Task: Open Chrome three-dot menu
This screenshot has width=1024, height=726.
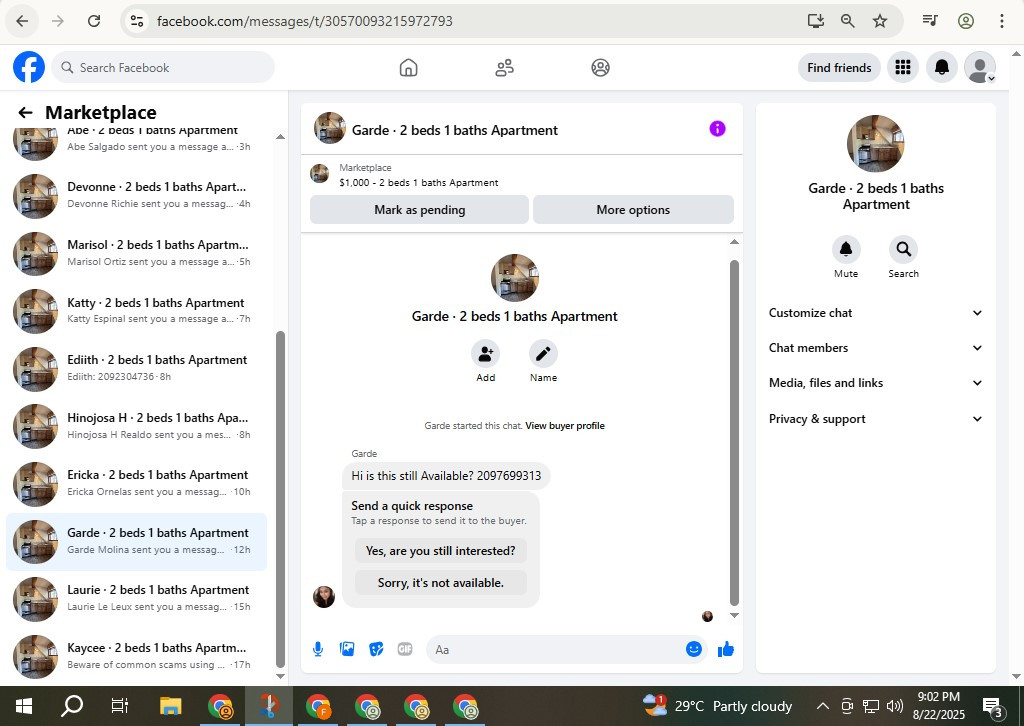Action: click(1002, 21)
